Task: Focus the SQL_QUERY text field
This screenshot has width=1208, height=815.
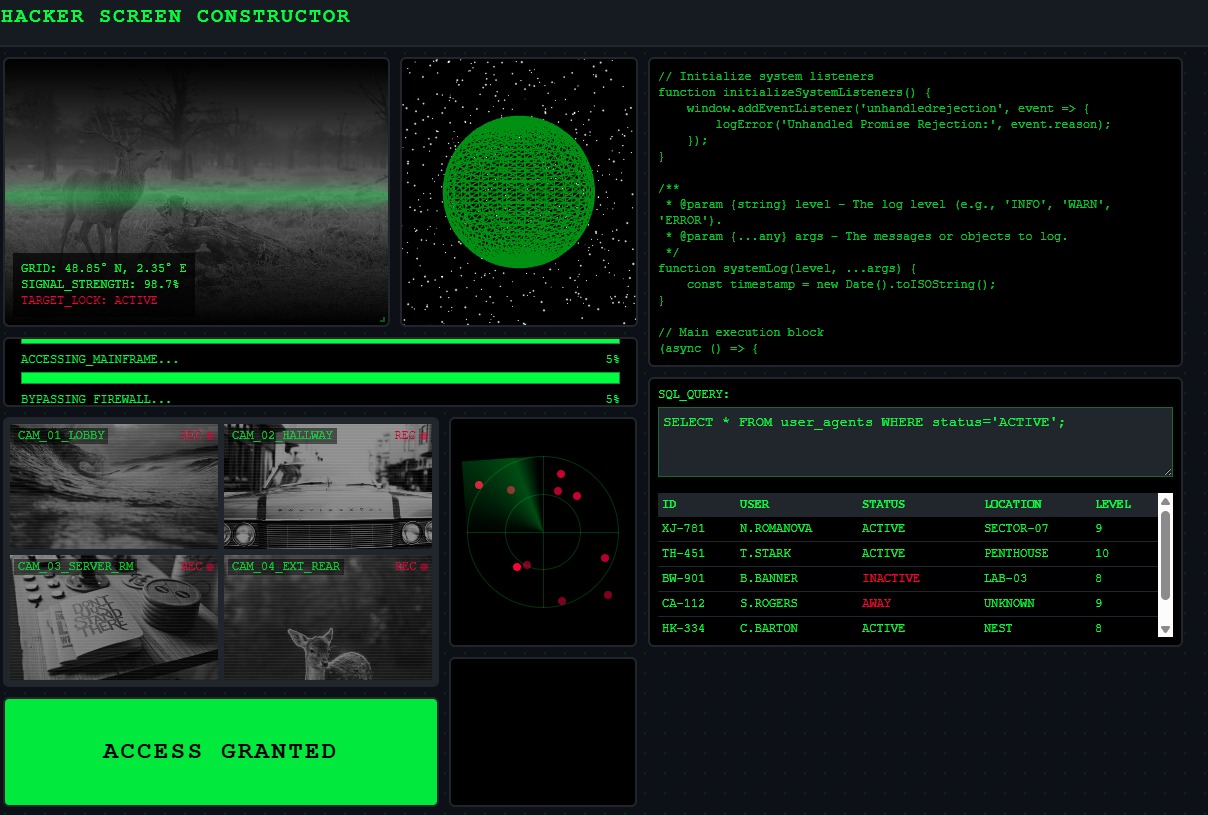Action: pos(914,441)
